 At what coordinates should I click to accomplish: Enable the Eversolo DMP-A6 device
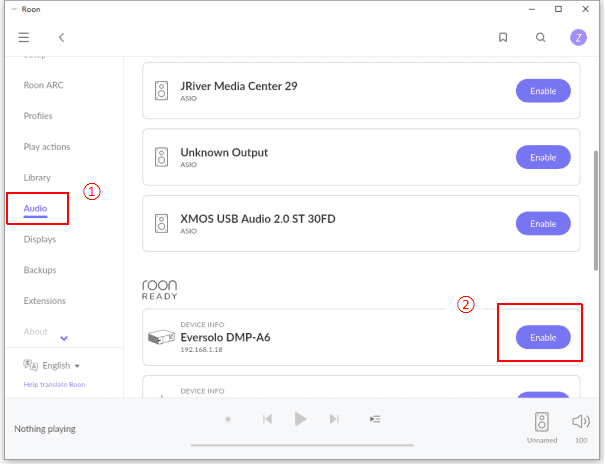coord(543,338)
